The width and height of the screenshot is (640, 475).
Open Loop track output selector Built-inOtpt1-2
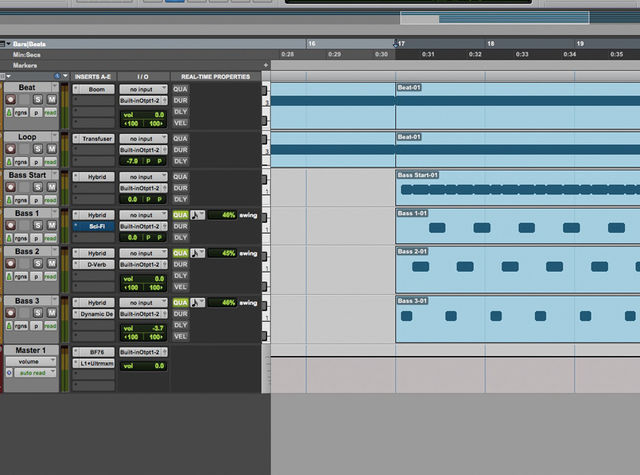tap(143, 150)
